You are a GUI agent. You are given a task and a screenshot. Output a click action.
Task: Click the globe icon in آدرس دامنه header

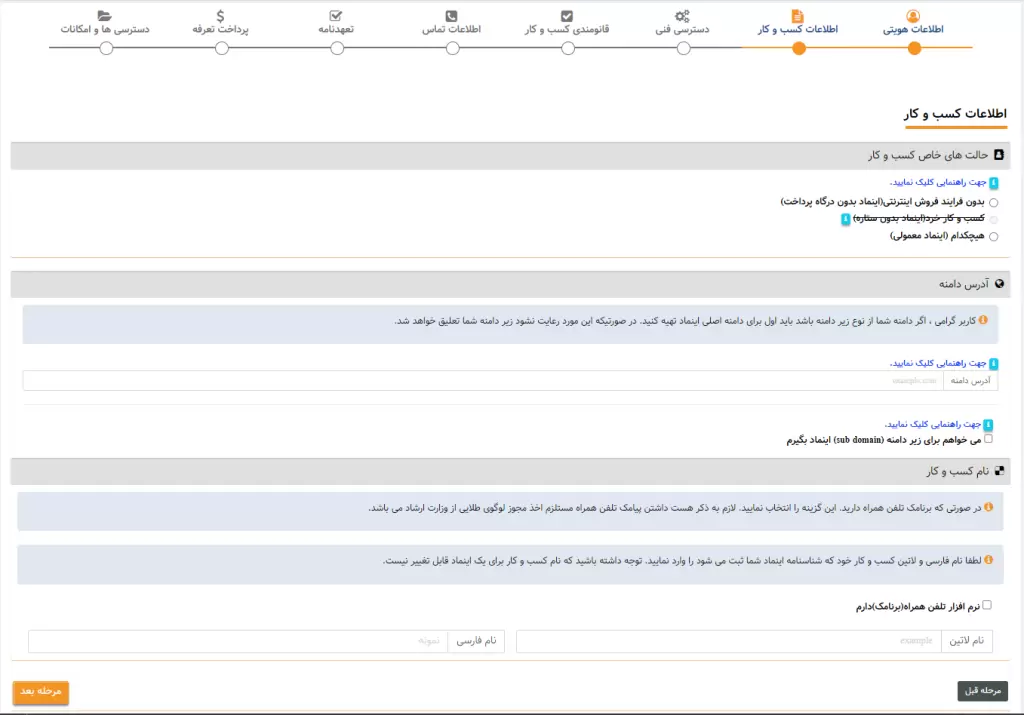pos(1000,283)
